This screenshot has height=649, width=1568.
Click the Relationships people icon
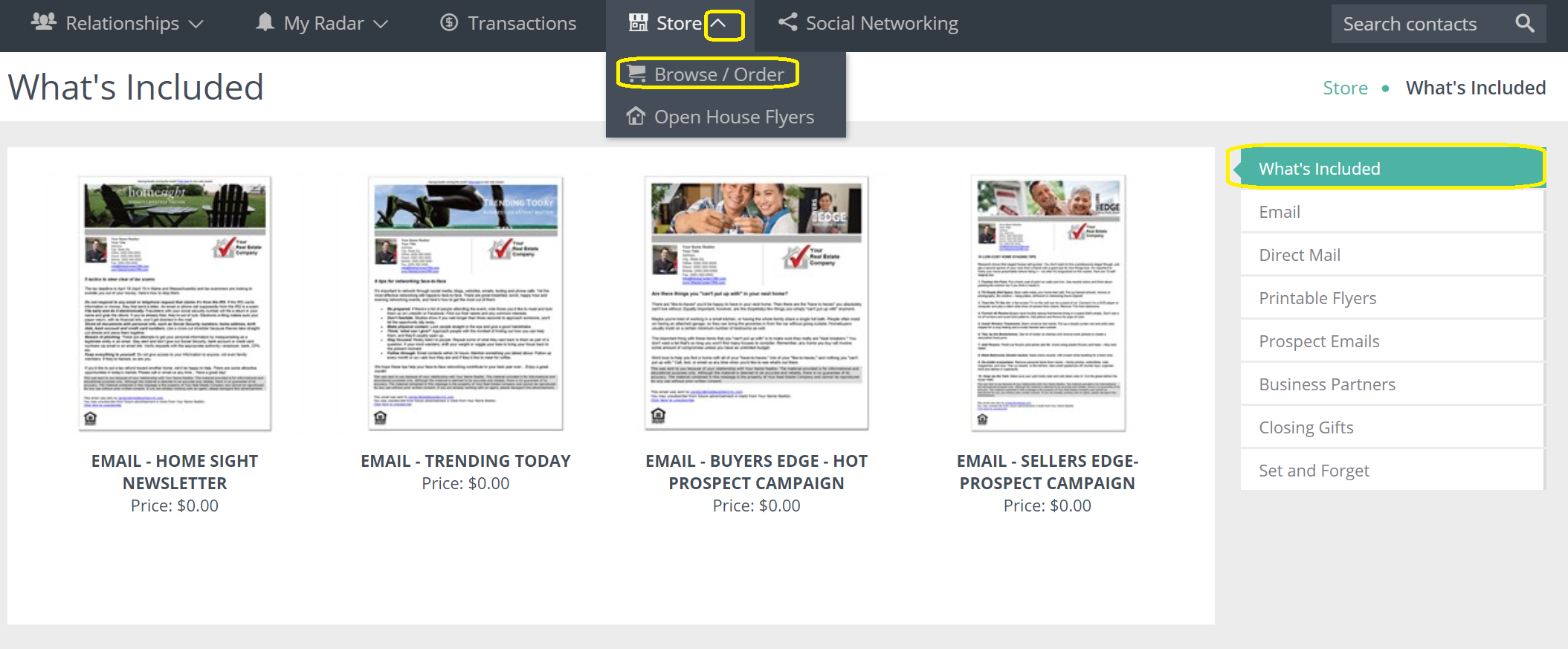[x=43, y=22]
